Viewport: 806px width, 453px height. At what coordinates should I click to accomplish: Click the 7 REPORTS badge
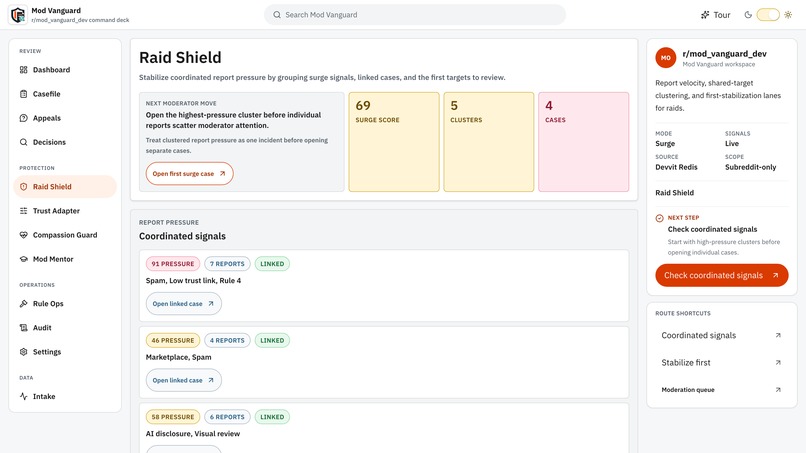pos(227,264)
